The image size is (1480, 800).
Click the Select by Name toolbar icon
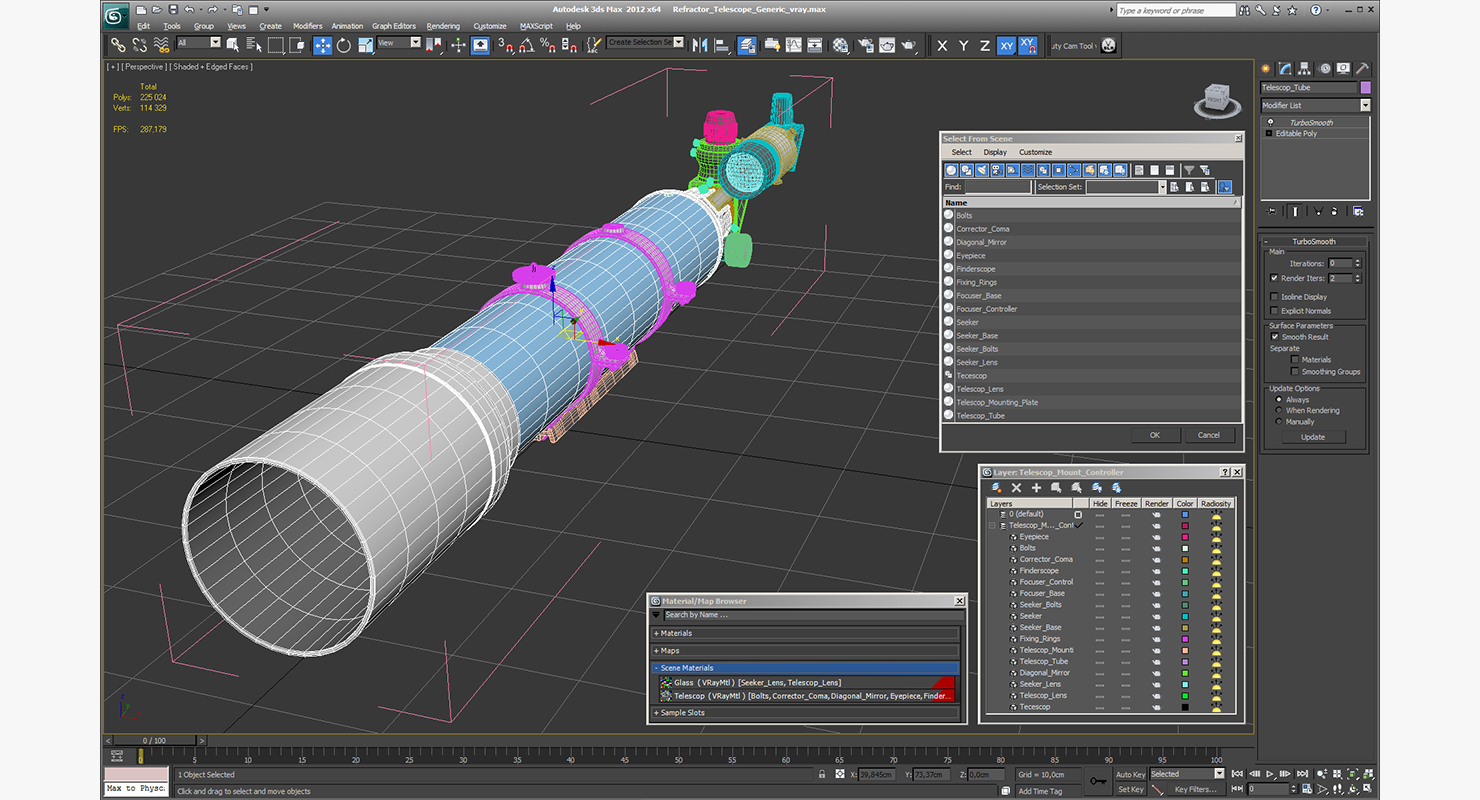coord(254,45)
